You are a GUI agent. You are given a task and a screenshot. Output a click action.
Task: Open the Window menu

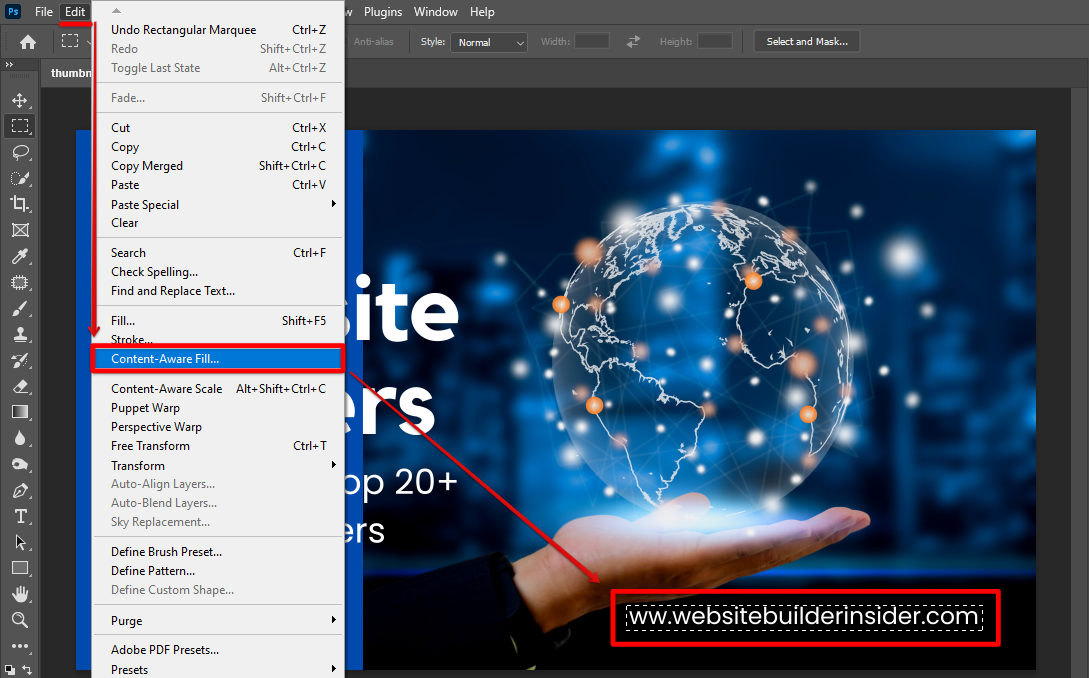(435, 11)
